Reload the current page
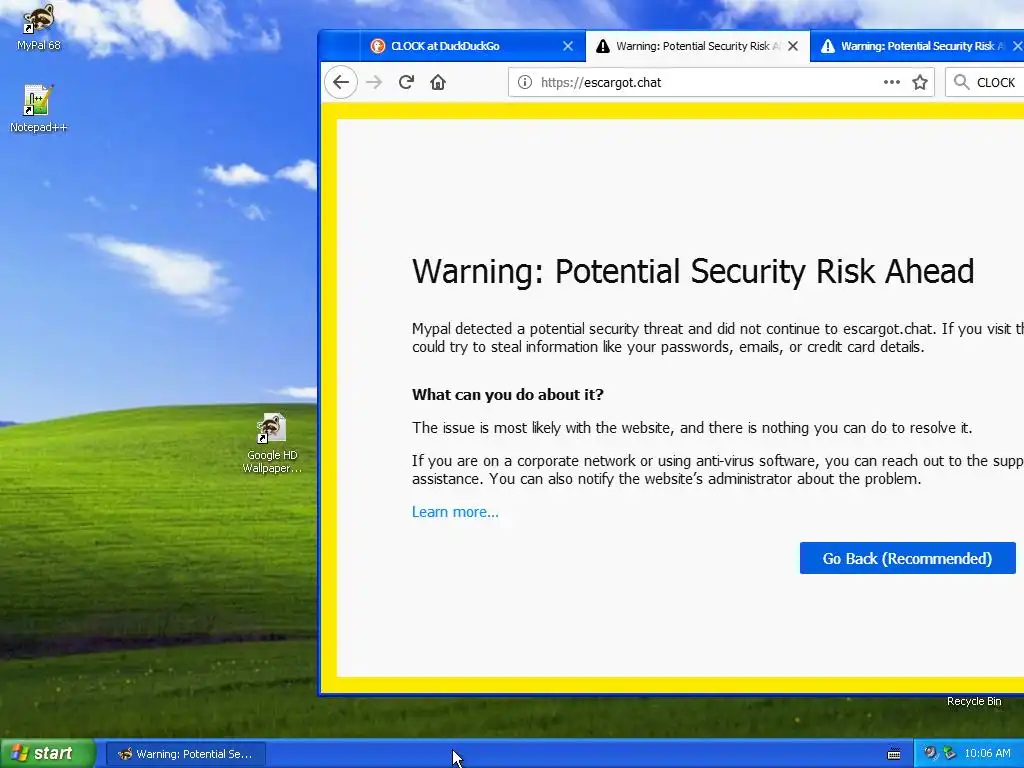This screenshot has height=768, width=1024. tap(406, 82)
